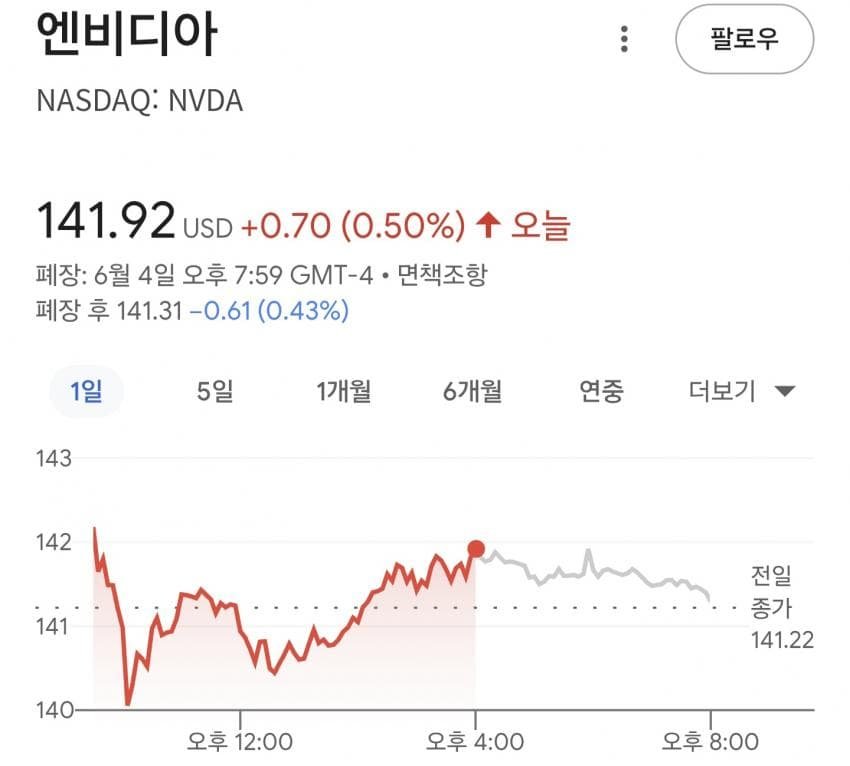Switch to the 1개월 chart tab
The width and height of the screenshot is (850, 766).
pos(344,391)
